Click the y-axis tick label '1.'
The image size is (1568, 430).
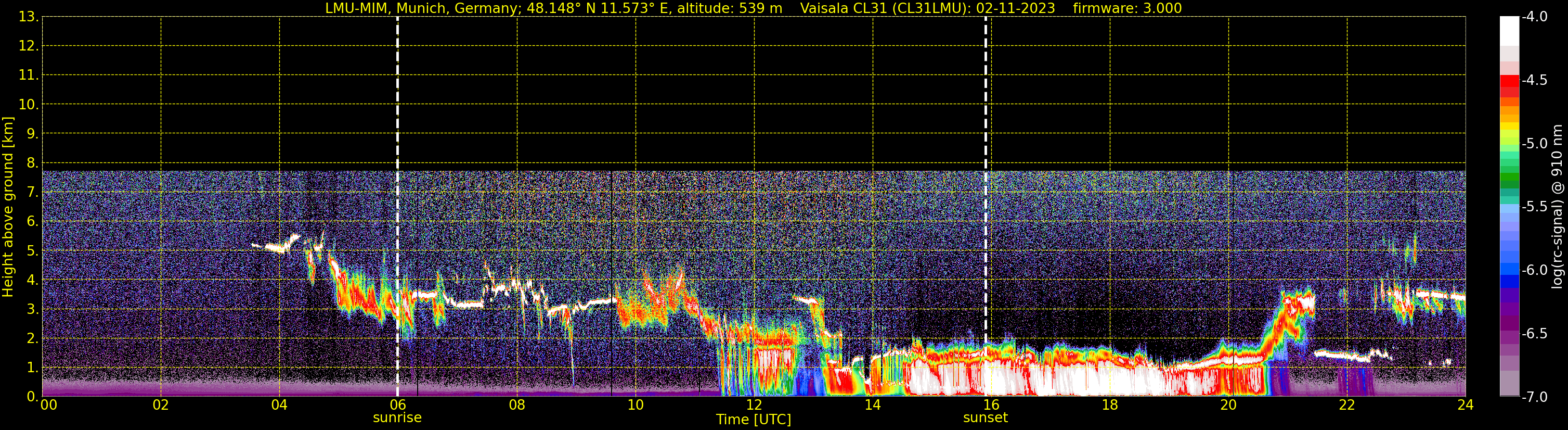coord(32,367)
